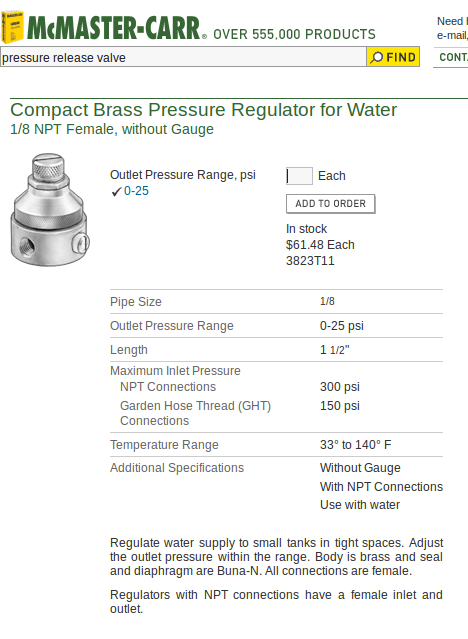Open the CONTACT menu item at top right

[453, 57]
